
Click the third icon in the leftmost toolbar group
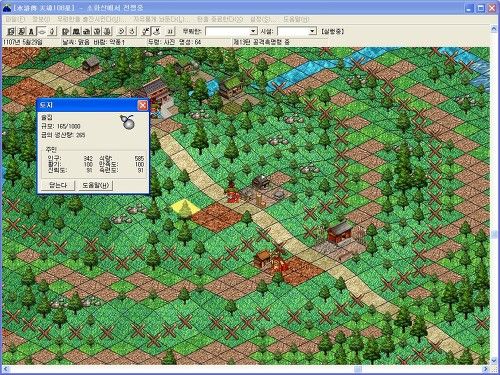coord(31,31)
